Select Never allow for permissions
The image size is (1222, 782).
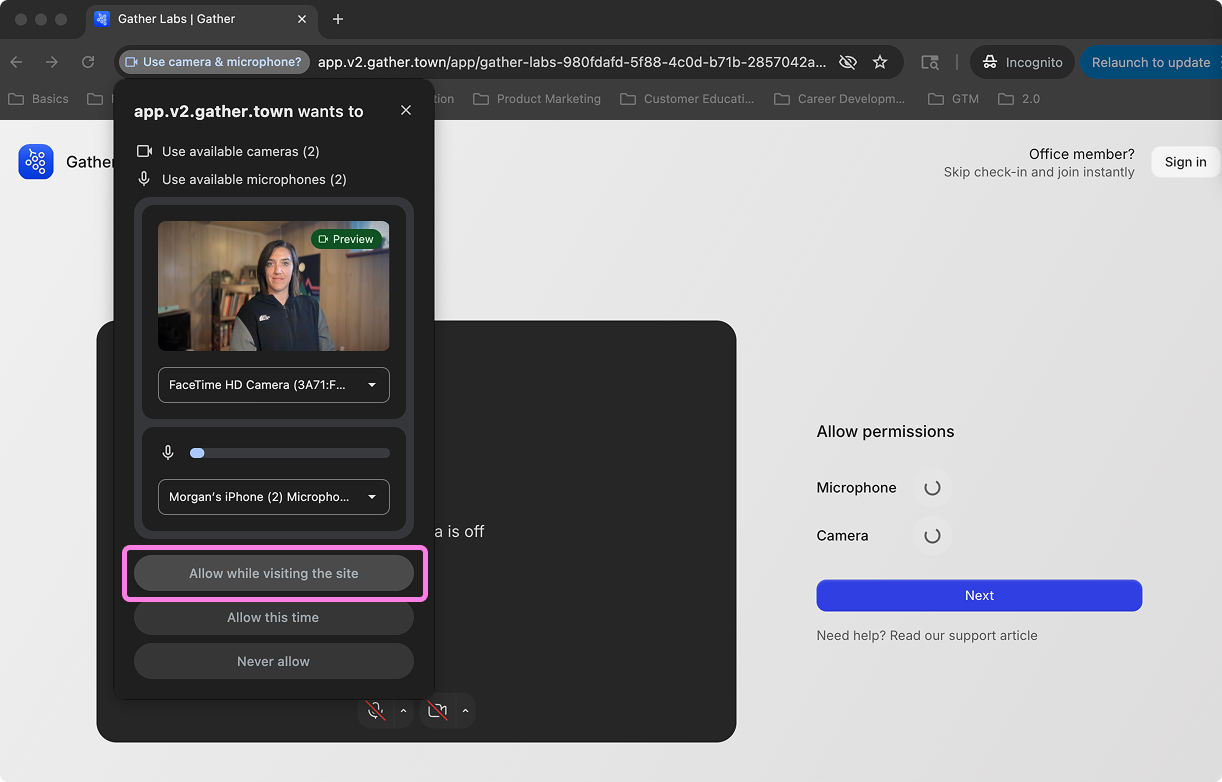point(273,661)
